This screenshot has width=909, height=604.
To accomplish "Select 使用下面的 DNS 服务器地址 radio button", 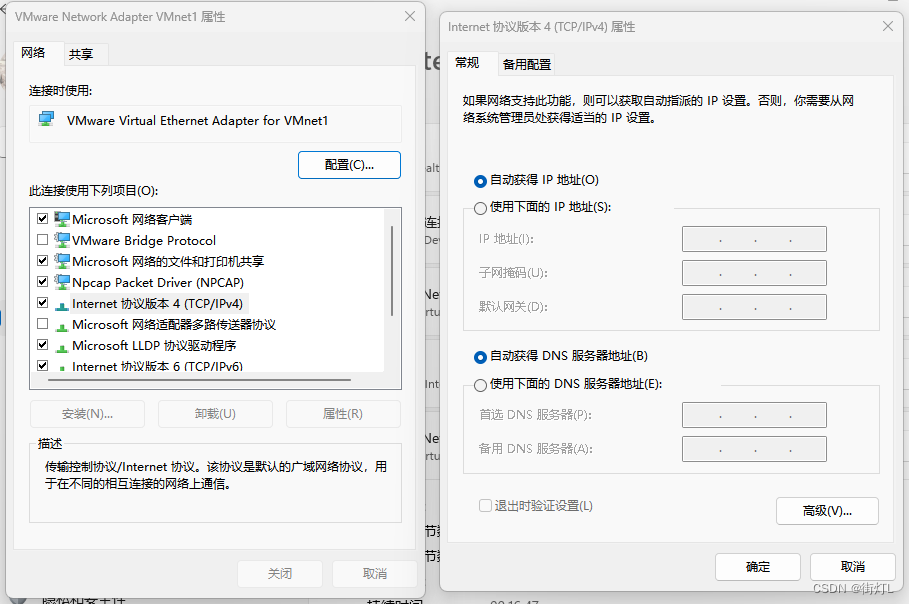I will pyautogui.click(x=480, y=385).
